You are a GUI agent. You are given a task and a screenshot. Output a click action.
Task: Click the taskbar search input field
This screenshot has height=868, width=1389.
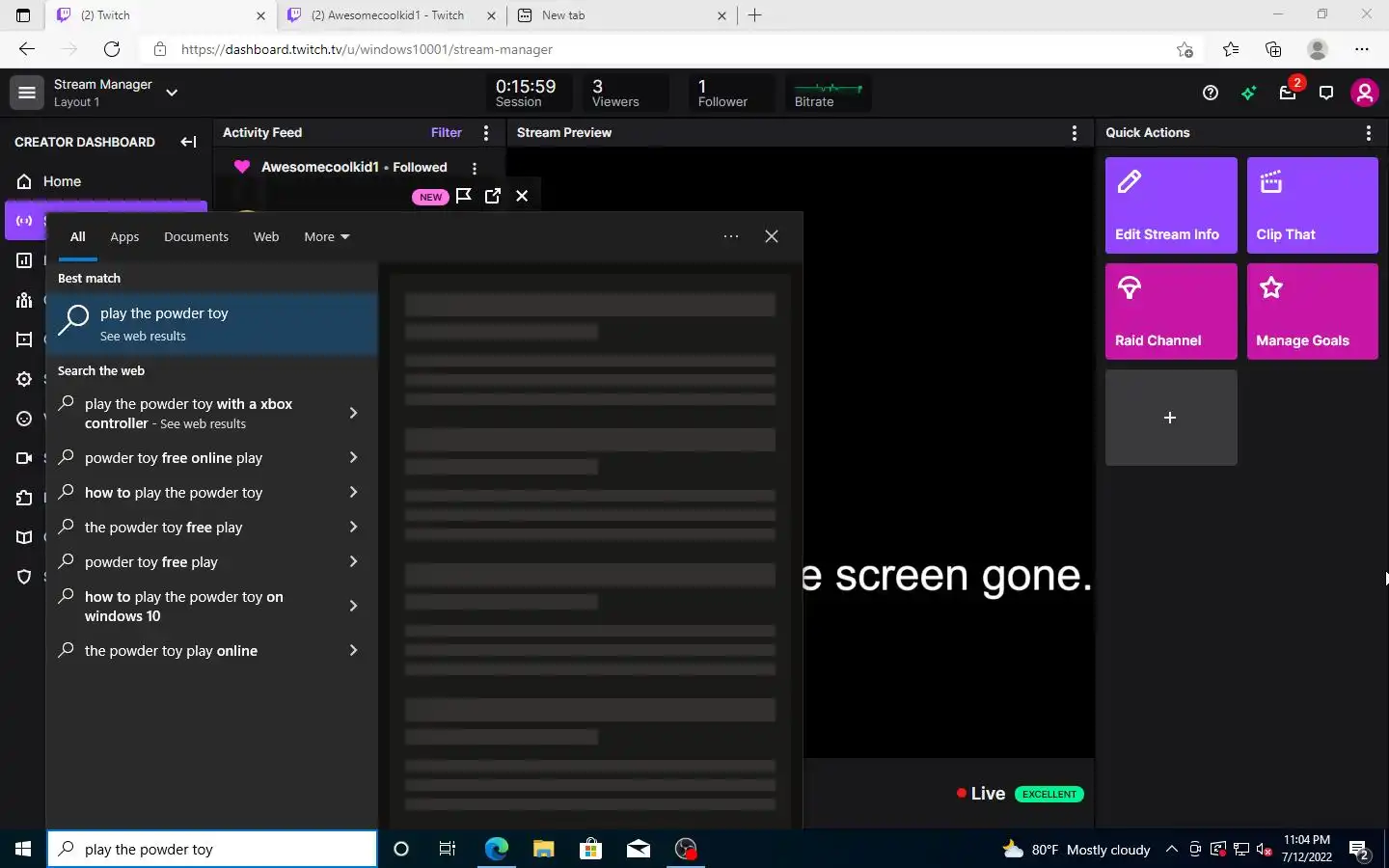(212, 849)
